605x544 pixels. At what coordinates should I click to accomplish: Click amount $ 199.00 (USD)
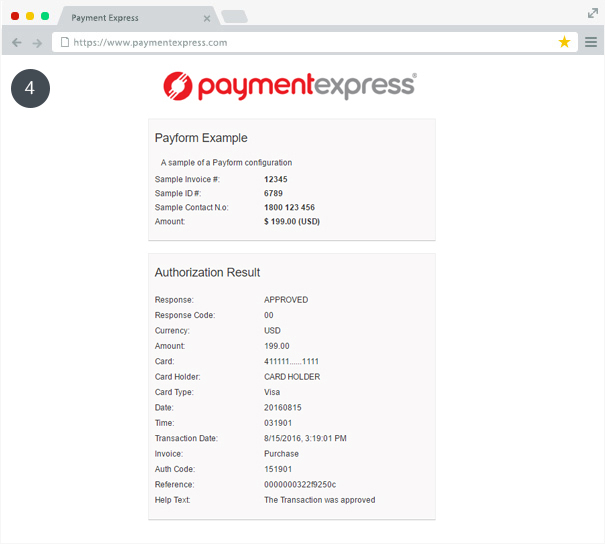[292, 221]
